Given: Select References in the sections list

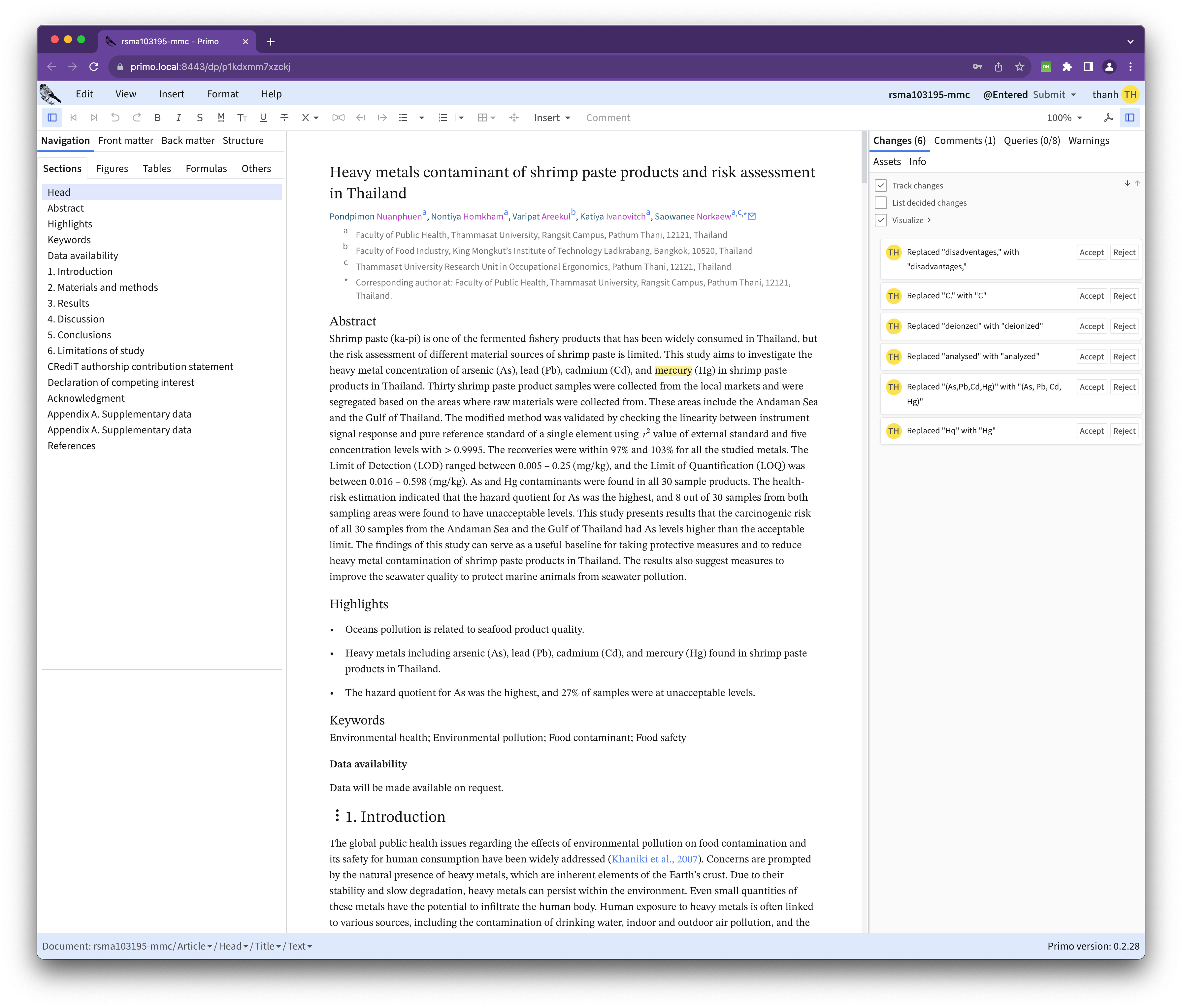Looking at the screenshot, I should tap(71, 446).
